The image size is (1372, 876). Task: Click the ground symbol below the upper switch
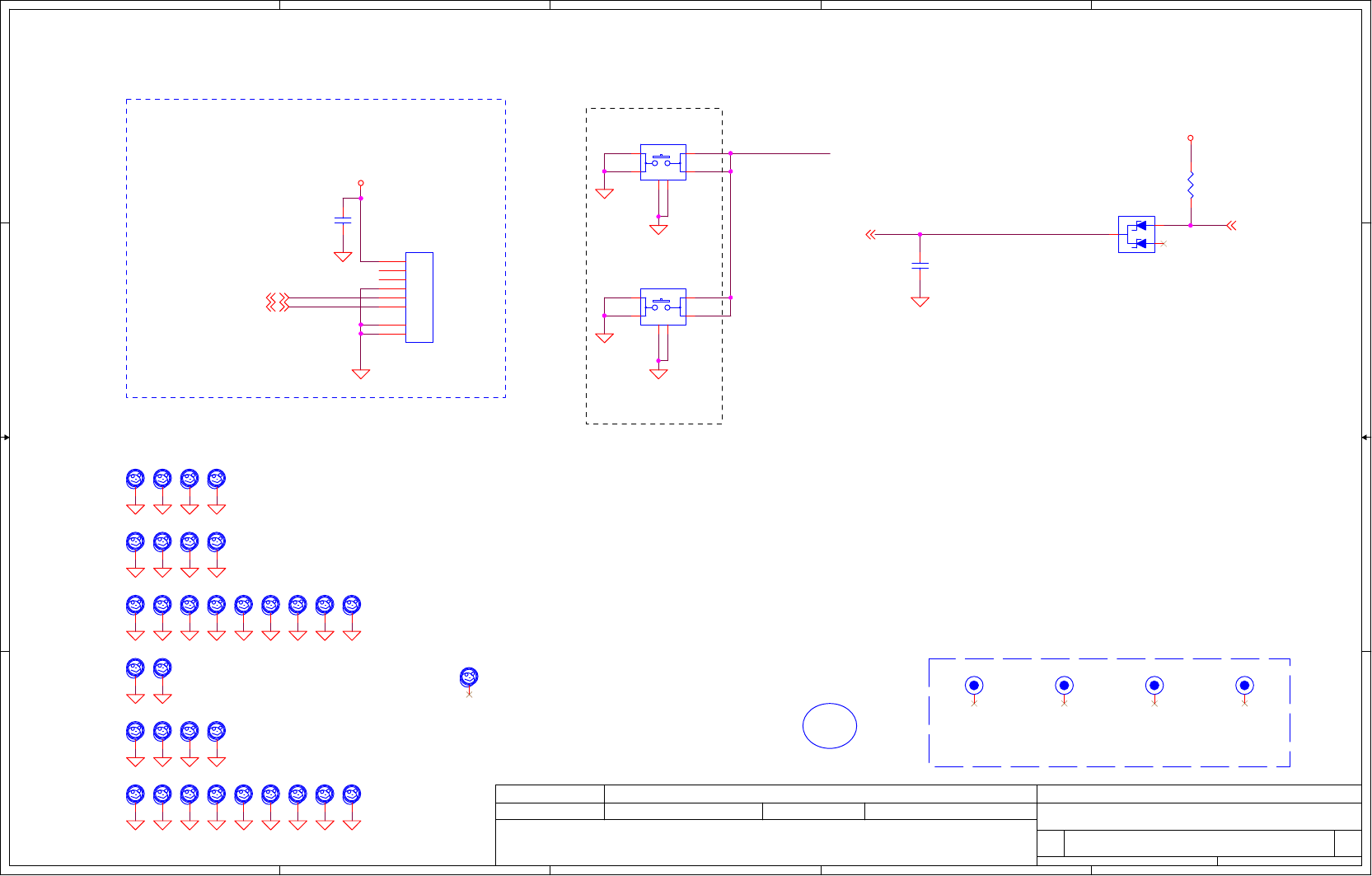[658, 229]
